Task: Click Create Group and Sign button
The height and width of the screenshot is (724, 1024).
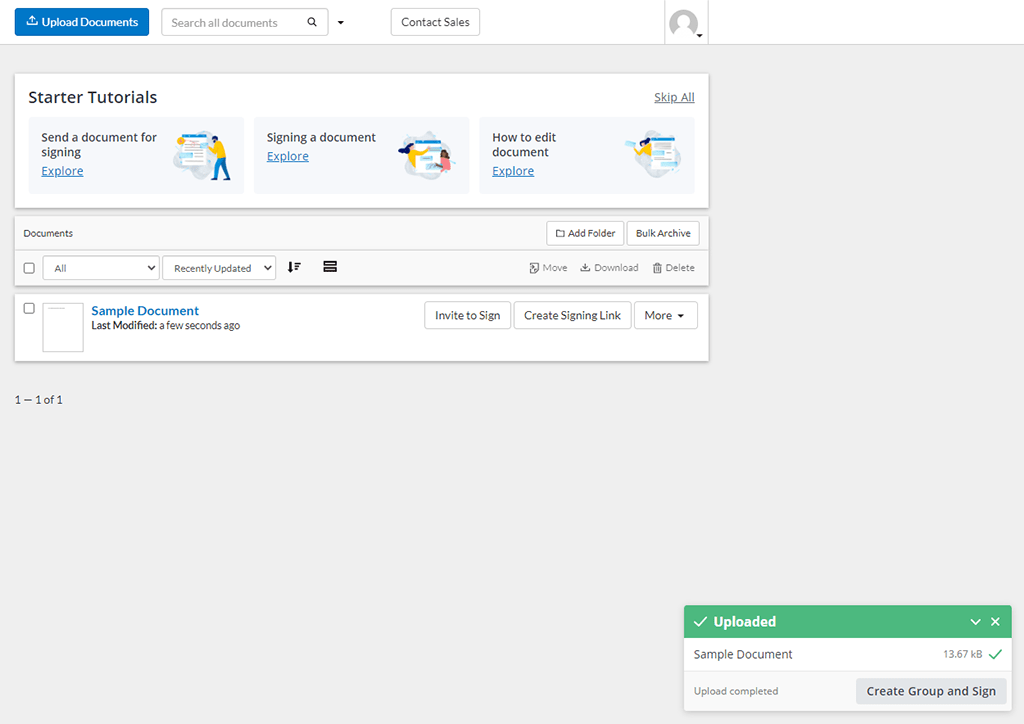Action: coord(931,691)
